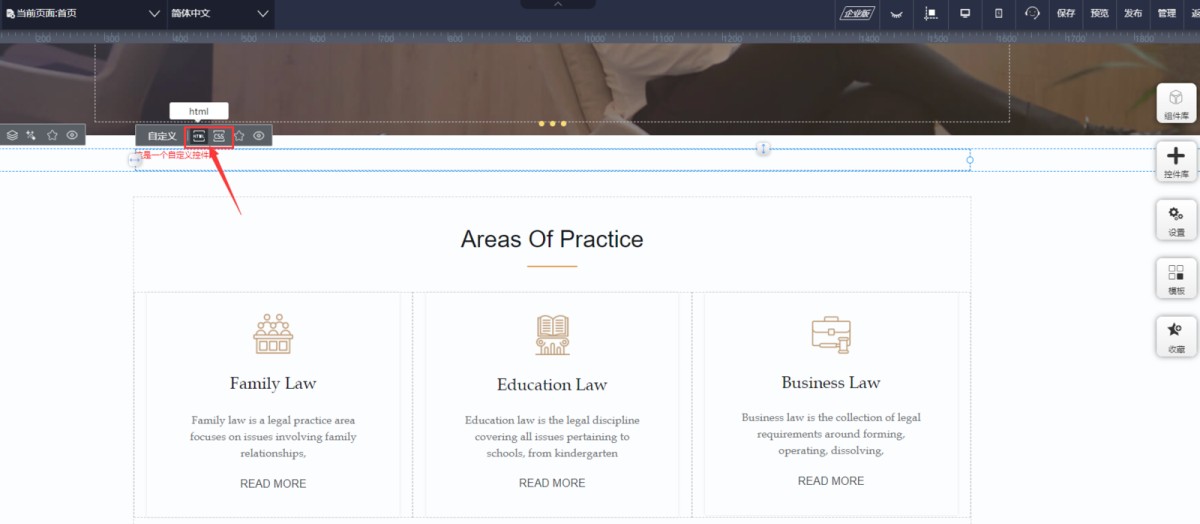Click the star icon in left floating toolbar
Image resolution: width=1200 pixels, height=524 pixels.
pos(52,135)
